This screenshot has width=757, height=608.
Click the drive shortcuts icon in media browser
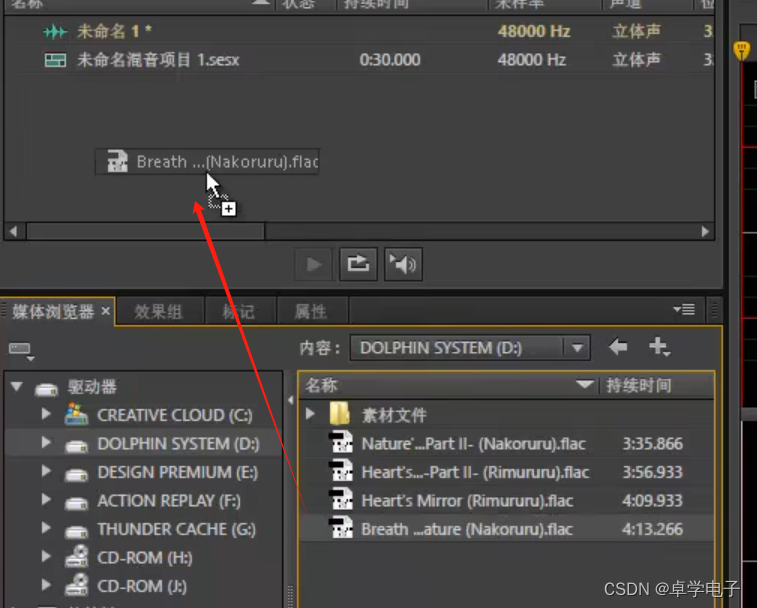click(21, 351)
